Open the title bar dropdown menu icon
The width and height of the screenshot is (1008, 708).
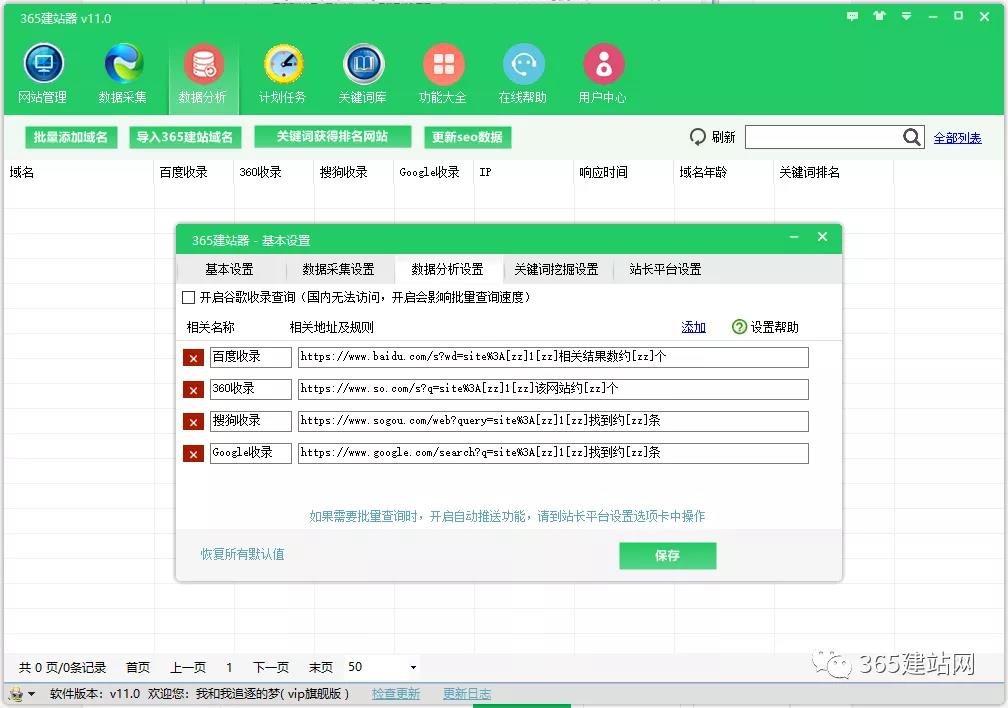coord(906,16)
